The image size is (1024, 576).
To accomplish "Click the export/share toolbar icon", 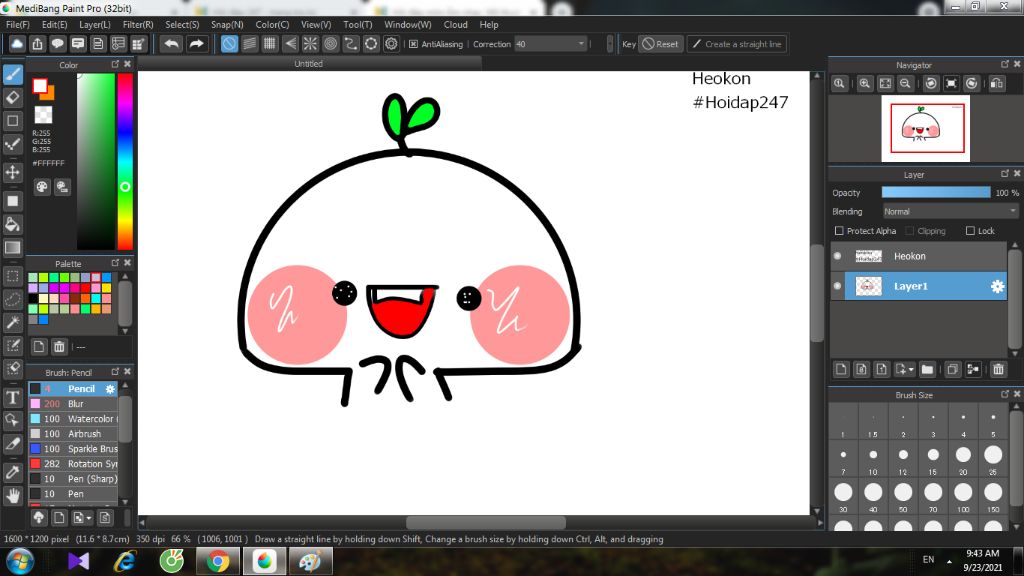I will (37, 44).
